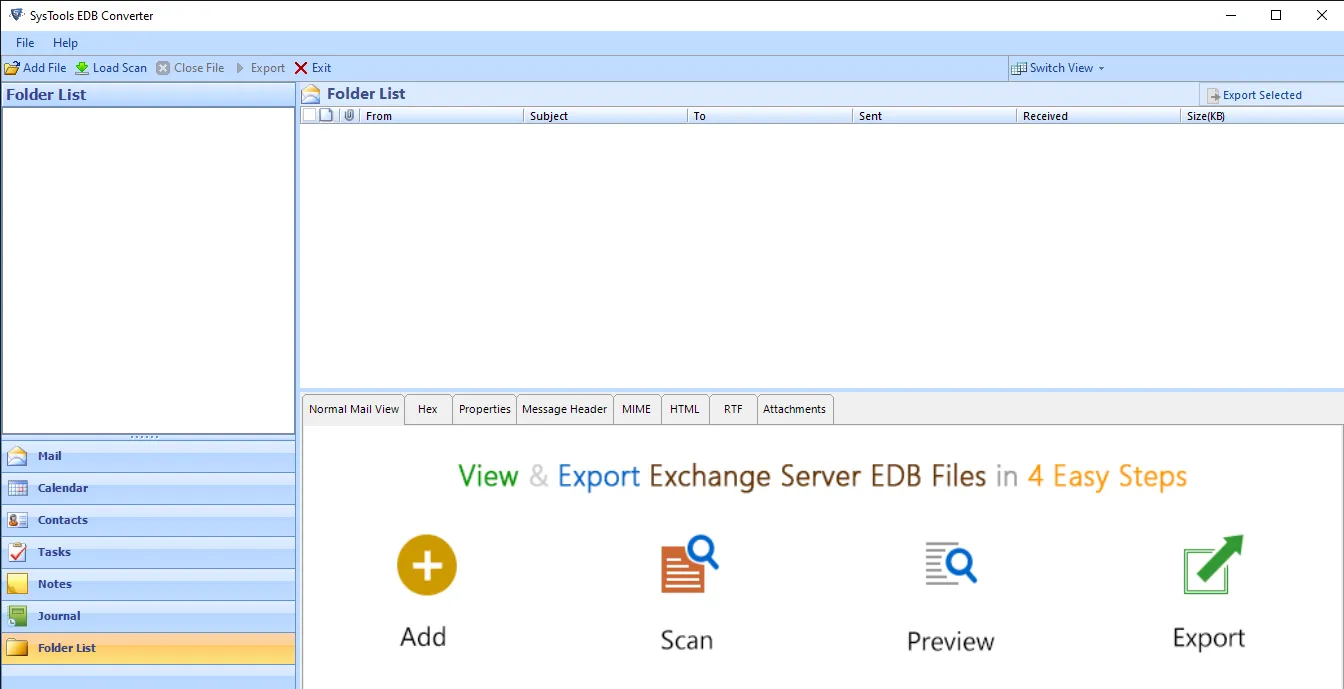Click the Add File toolbar icon
The height and width of the screenshot is (689, 1344).
click(12, 68)
